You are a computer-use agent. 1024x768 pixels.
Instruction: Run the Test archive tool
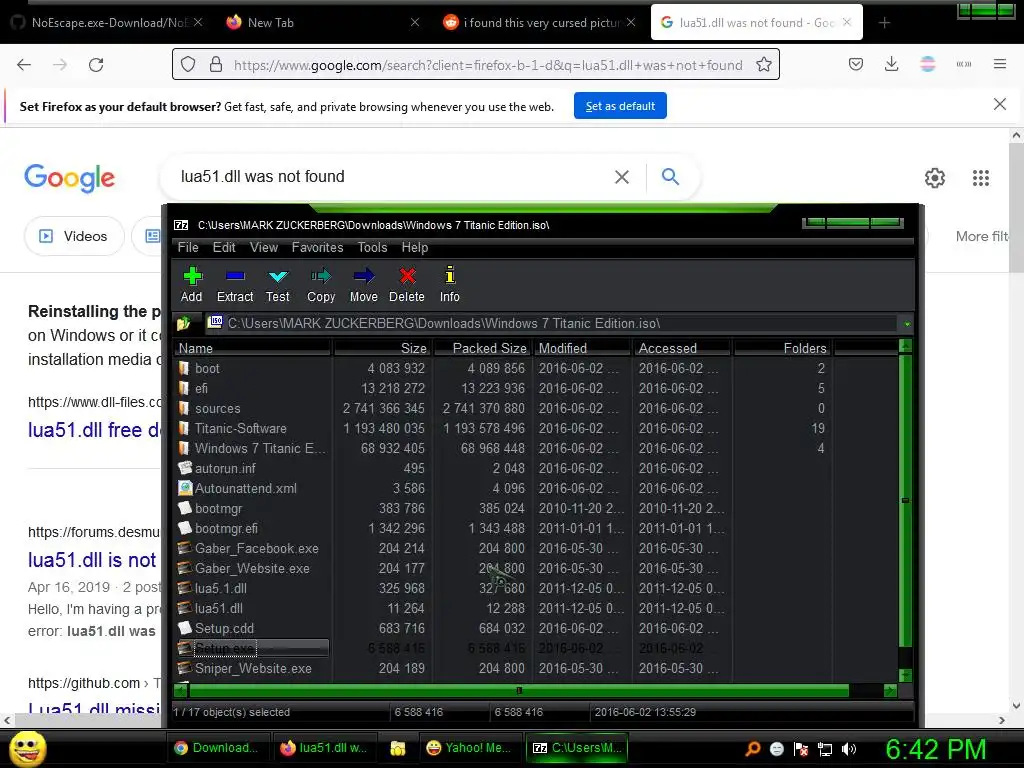pos(278,285)
